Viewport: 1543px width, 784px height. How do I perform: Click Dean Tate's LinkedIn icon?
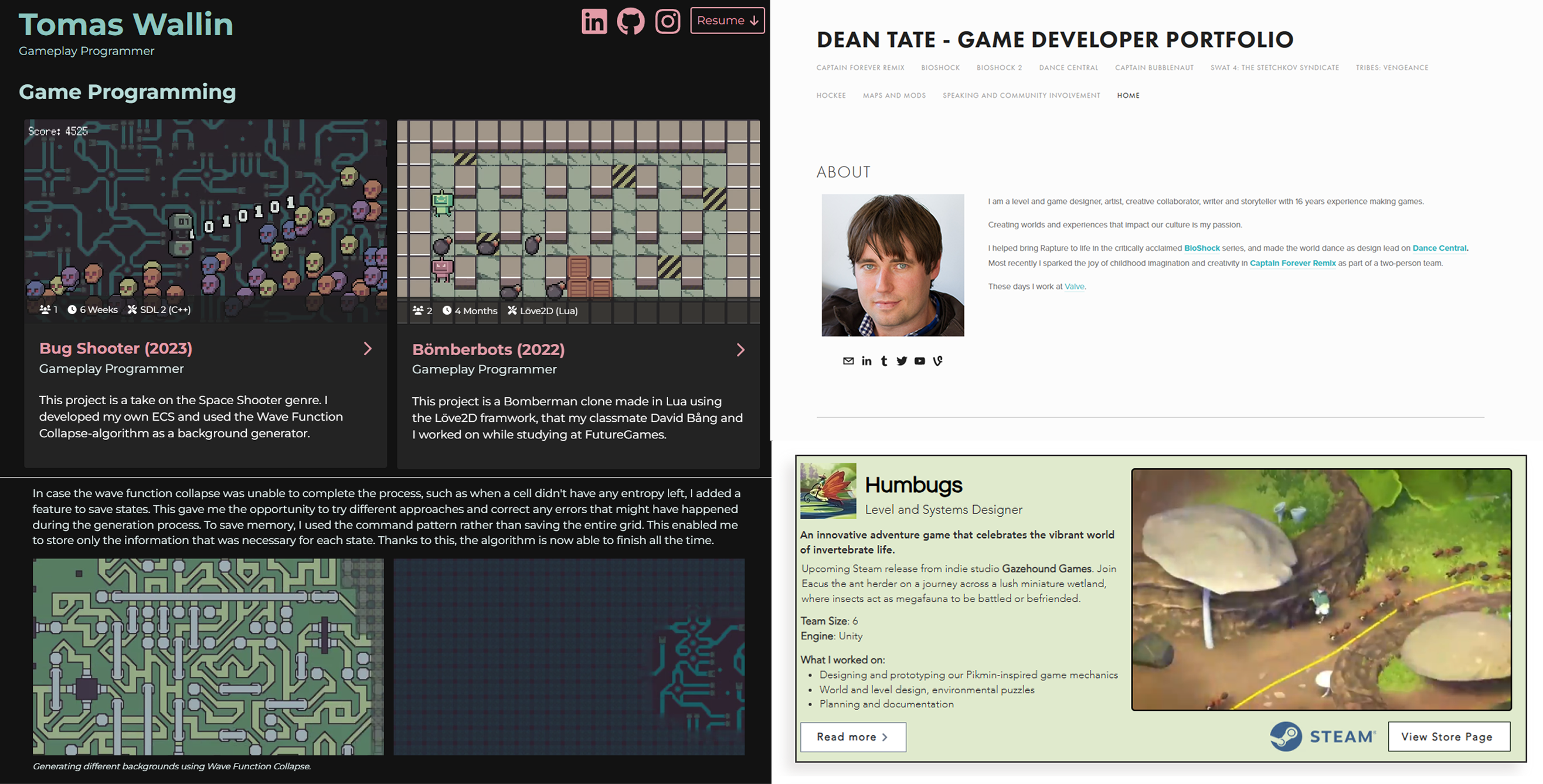coord(866,361)
